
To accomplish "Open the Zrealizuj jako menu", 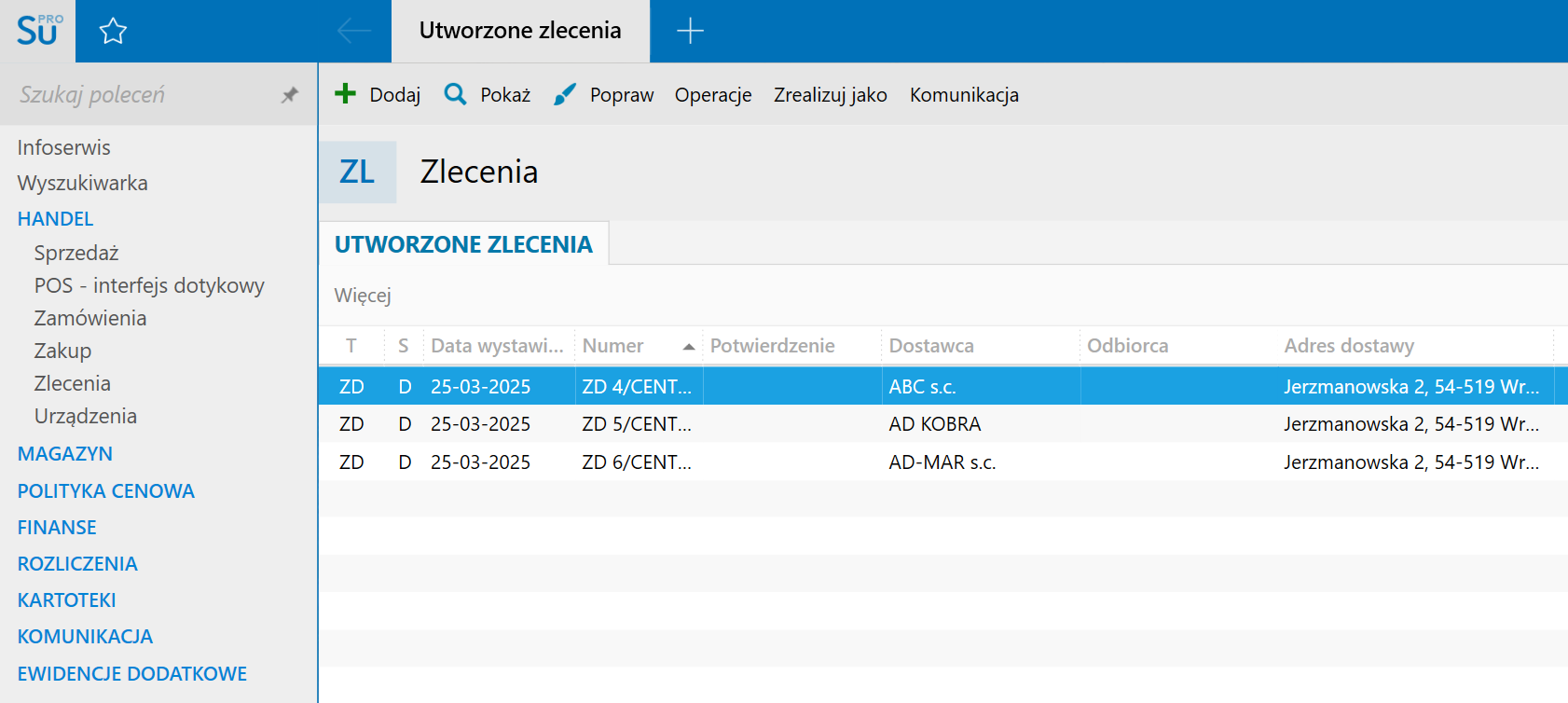I will [831, 95].
